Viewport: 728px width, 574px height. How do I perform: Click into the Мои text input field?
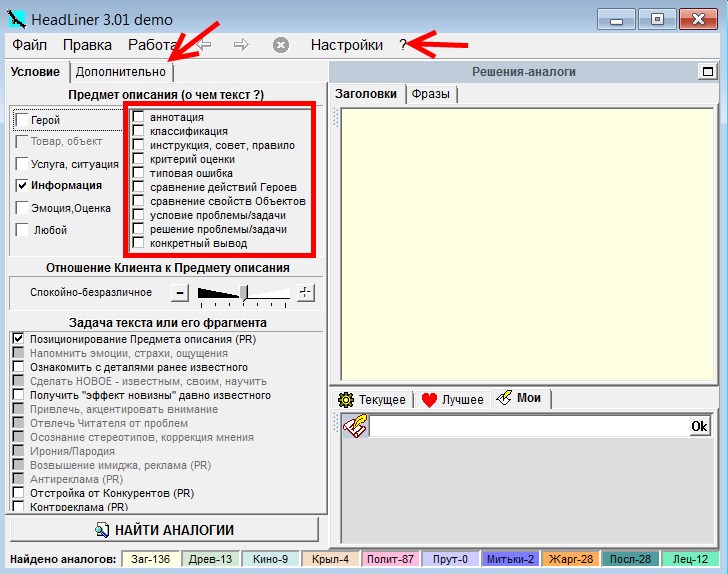(x=530, y=426)
